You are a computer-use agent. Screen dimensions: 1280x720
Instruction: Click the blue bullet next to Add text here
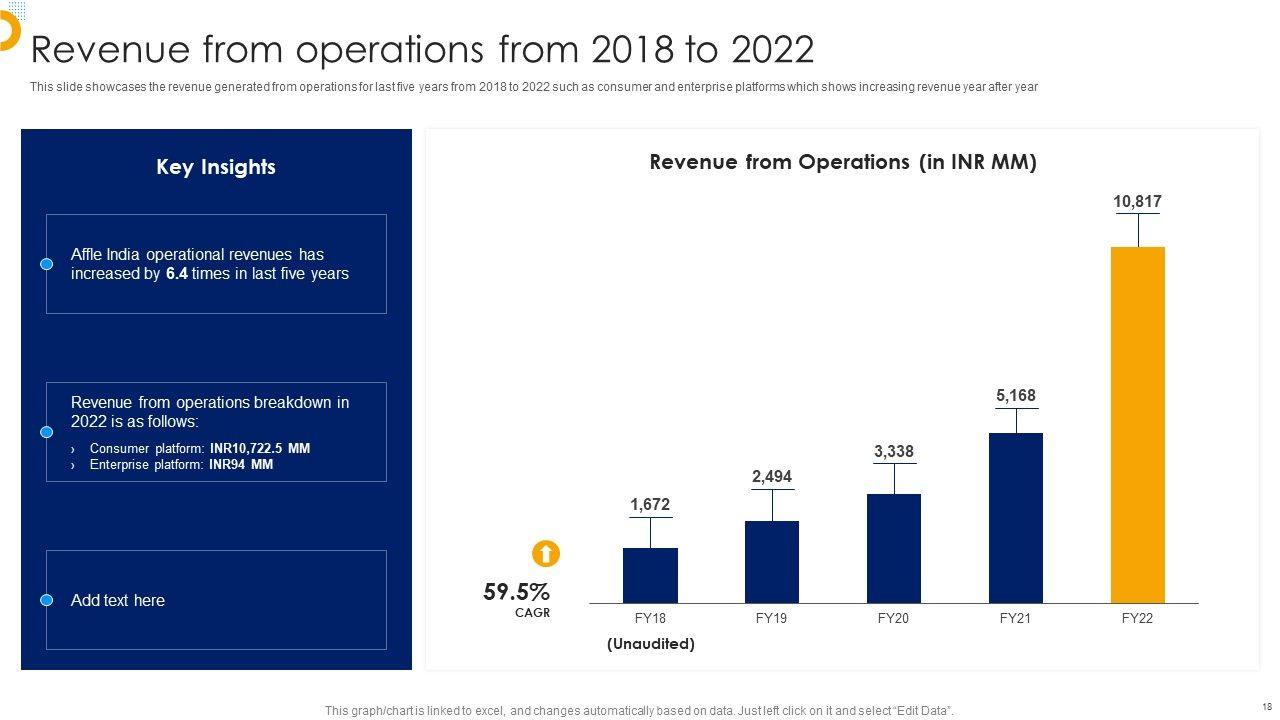coord(46,600)
